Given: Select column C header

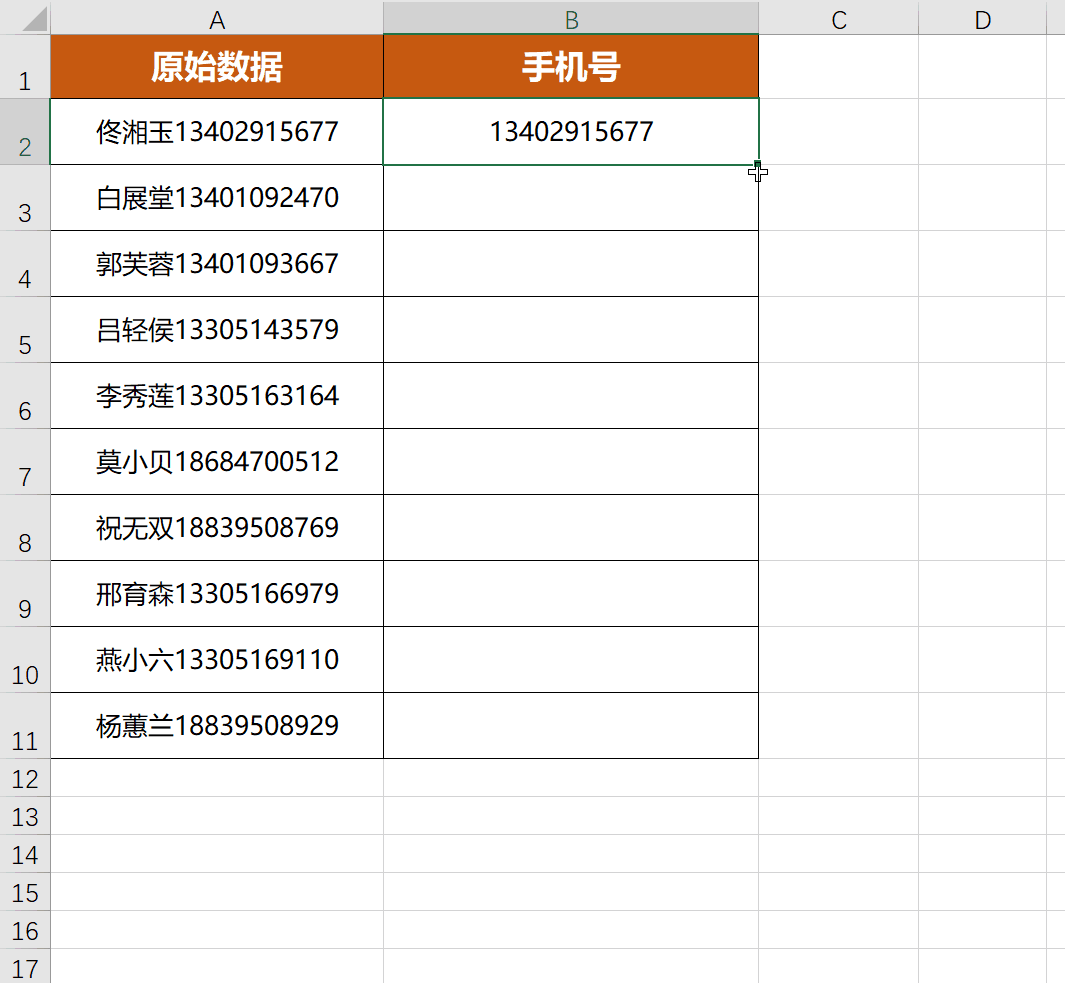Looking at the screenshot, I should pyautogui.click(x=839, y=17).
